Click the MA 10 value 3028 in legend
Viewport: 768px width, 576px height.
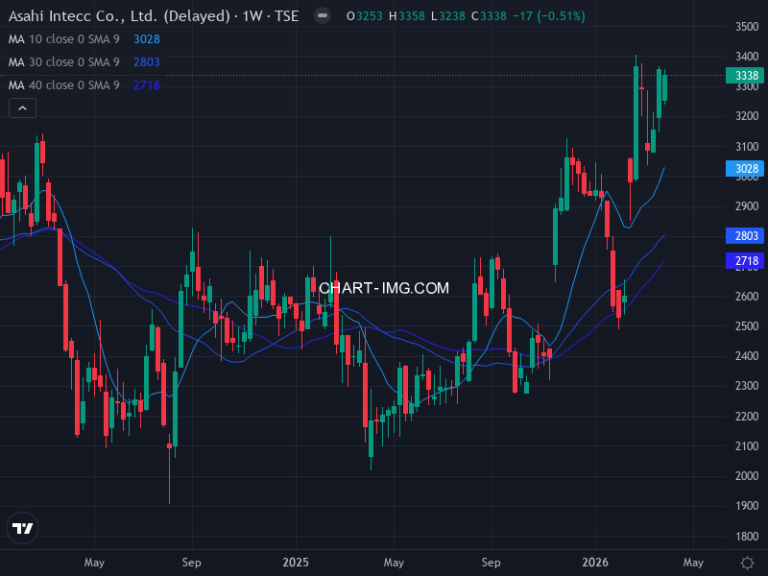pos(146,39)
